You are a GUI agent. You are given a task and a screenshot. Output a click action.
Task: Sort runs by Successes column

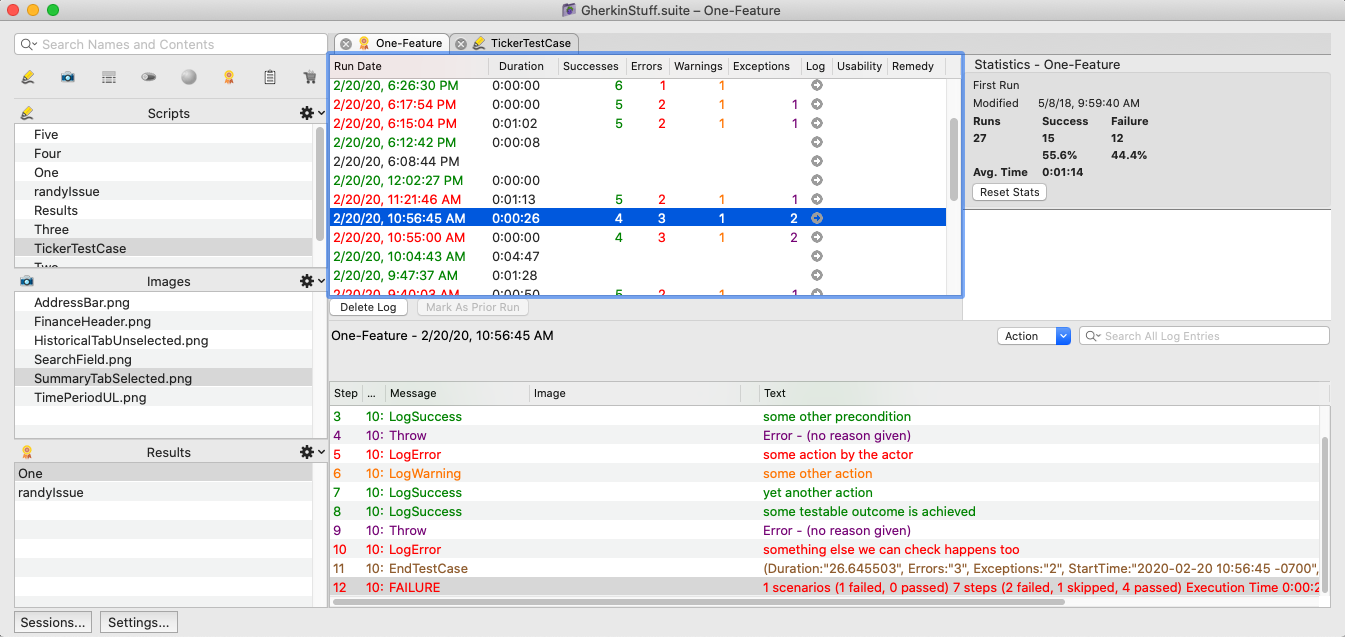coord(591,67)
